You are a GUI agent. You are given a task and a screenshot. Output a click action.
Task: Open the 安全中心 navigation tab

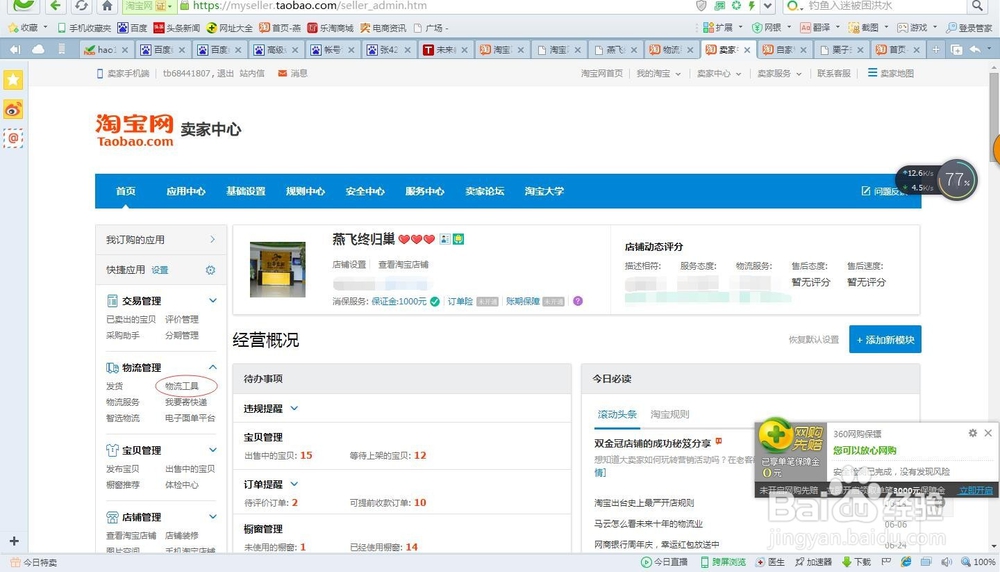[x=365, y=191]
